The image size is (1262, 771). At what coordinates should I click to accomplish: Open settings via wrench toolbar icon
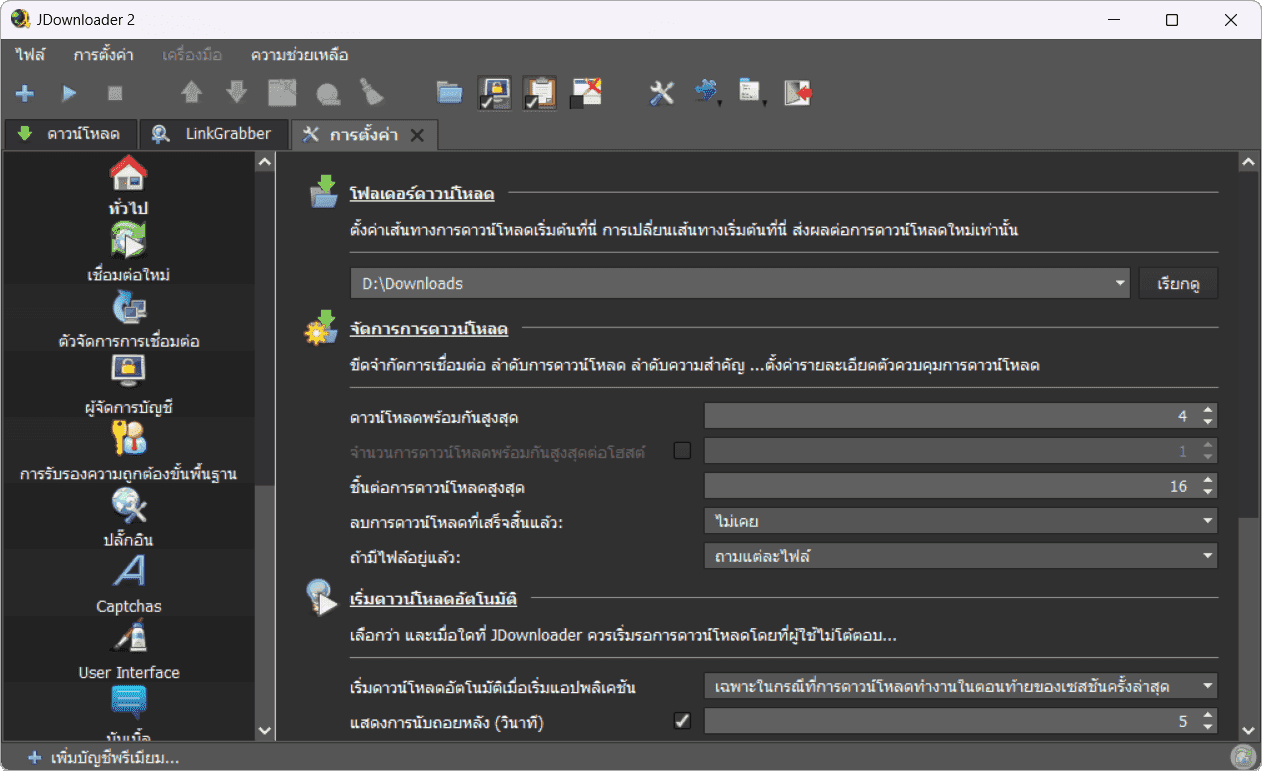pyautogui.click(x=662, y=93)
